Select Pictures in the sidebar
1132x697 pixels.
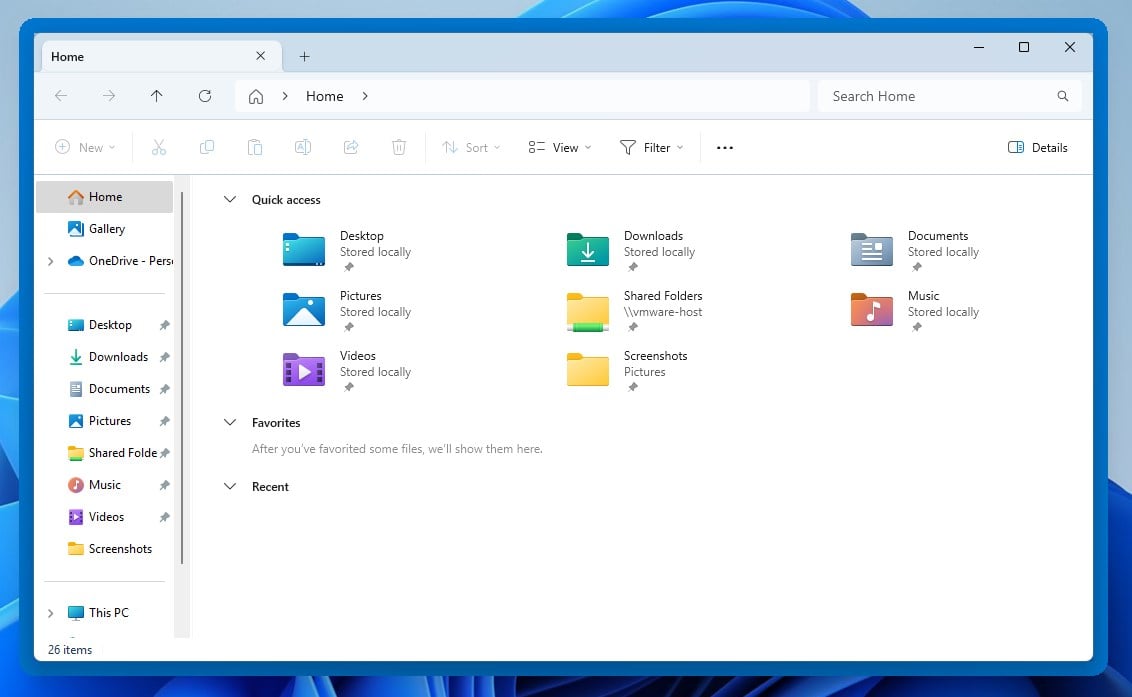[x=105, y=420]
